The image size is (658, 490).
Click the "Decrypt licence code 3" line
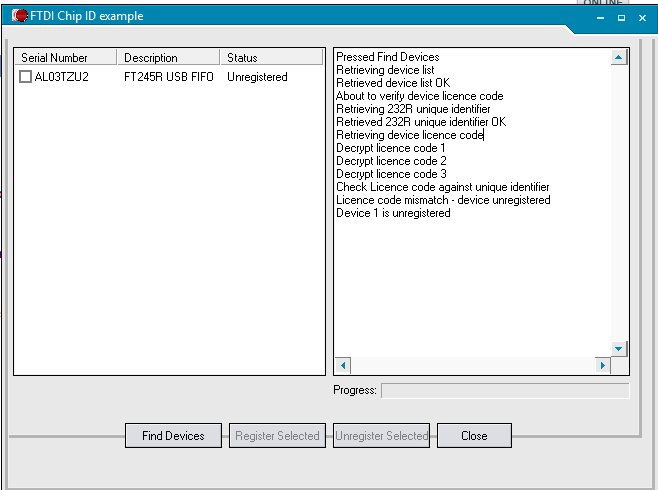[391, 174]
